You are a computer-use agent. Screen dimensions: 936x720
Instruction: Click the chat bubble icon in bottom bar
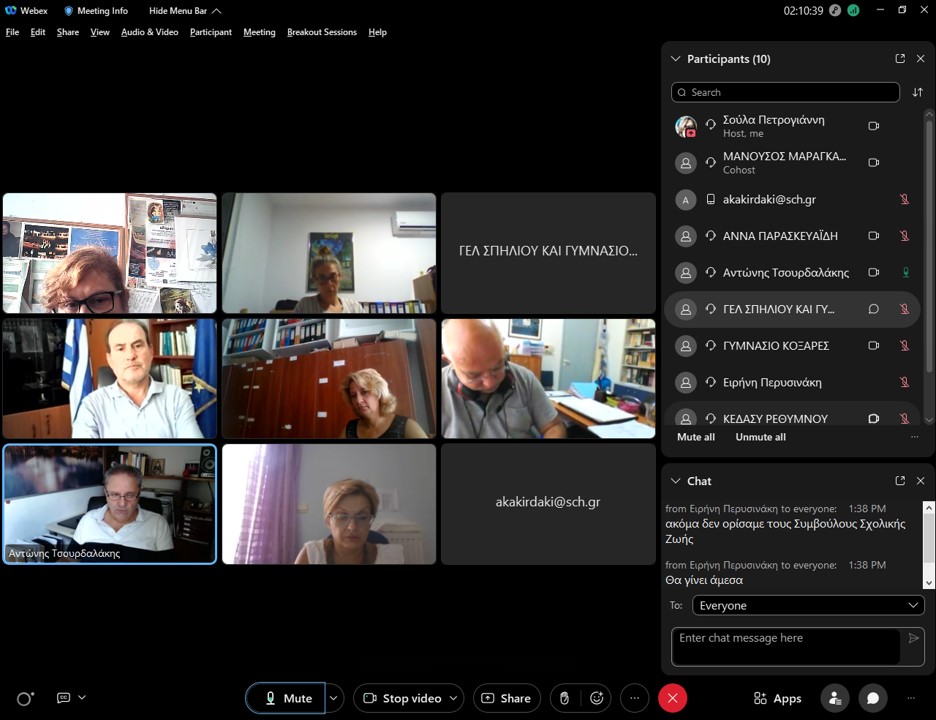pyautogui.click(x=873, y=698)
